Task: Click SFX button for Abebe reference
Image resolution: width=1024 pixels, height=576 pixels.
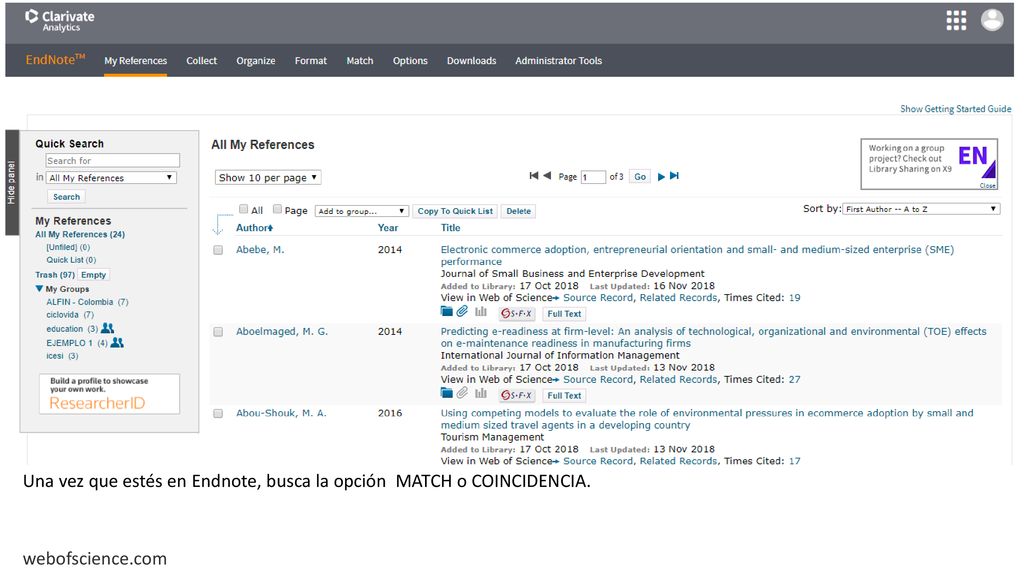Action: [517, 313]
